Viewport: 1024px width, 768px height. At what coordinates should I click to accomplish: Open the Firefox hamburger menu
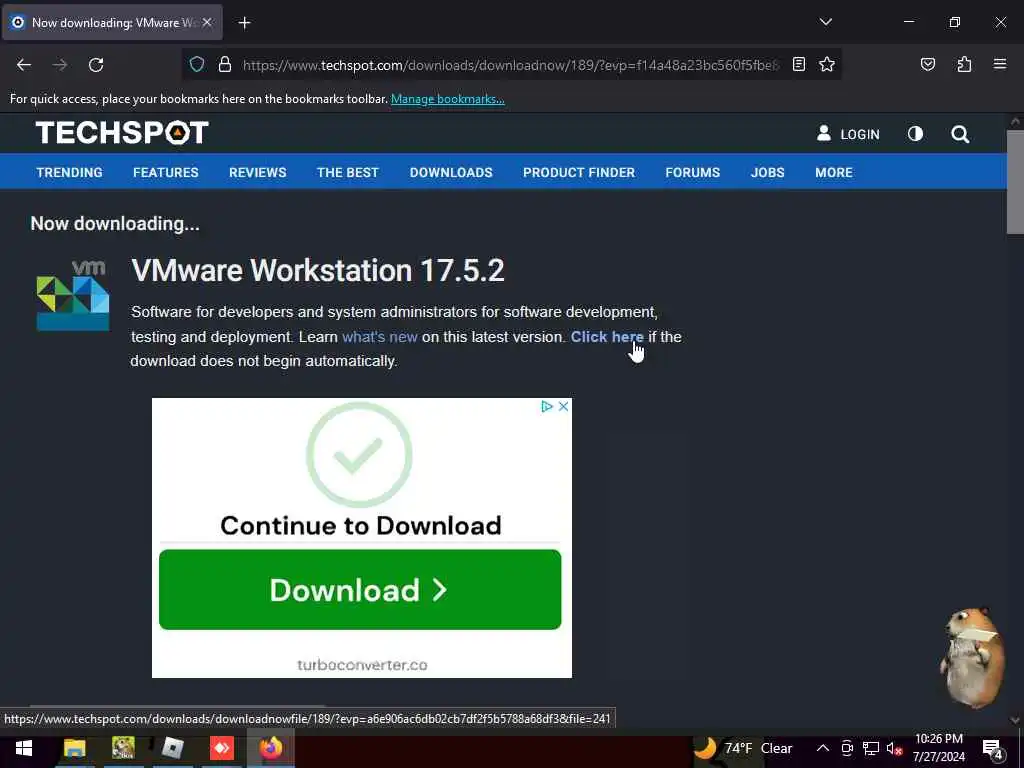pyautogui.click(x=1000, y=64)
